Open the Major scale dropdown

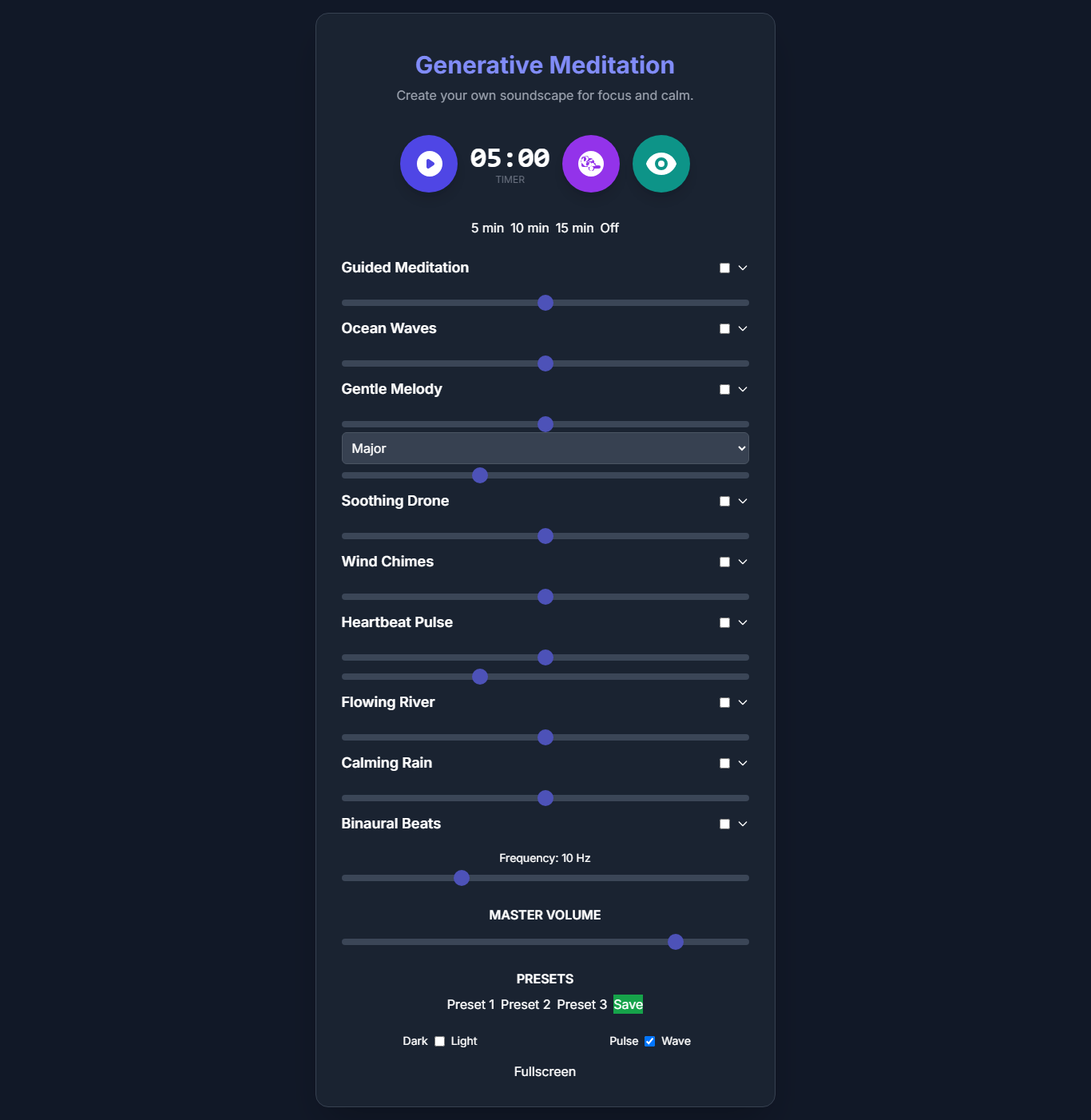(x=545, y=448)
